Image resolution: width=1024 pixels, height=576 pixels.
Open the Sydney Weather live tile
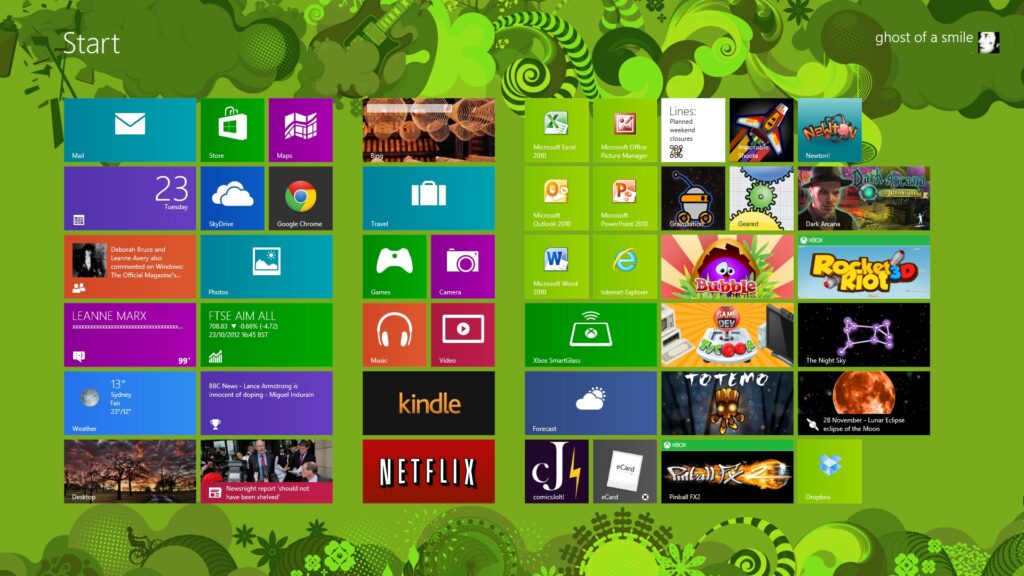[130, 403]
